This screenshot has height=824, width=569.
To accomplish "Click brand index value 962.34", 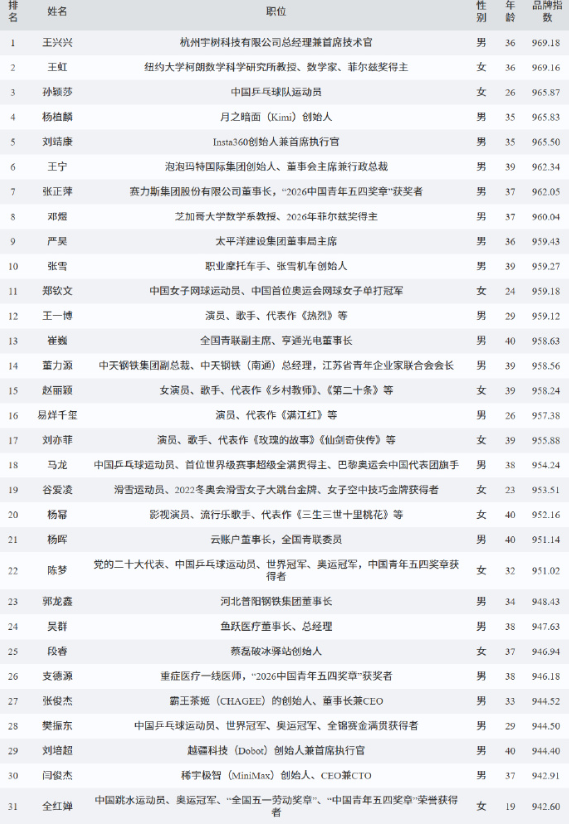I will [x=546, y=167].
